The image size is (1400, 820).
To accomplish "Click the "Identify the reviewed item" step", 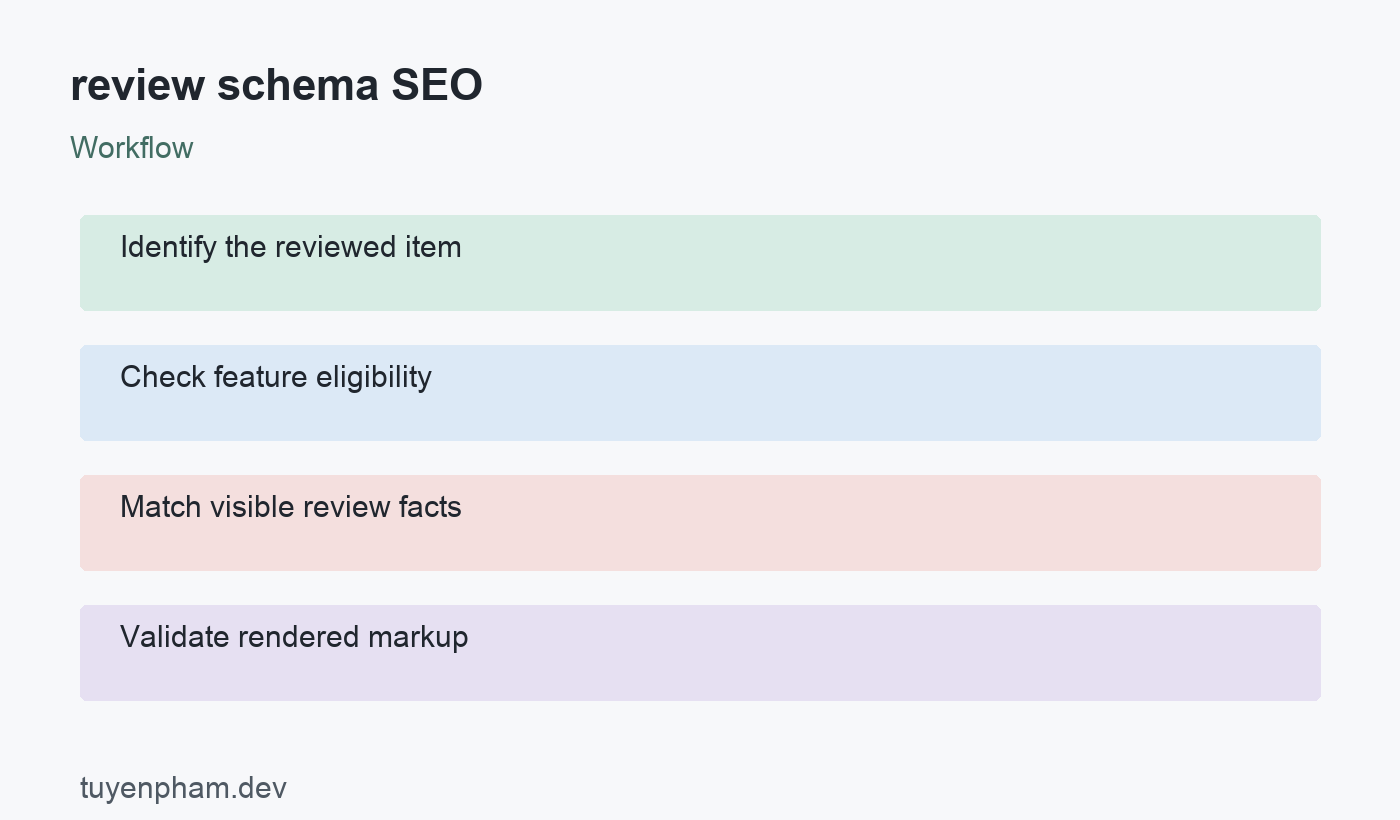I will coord(700,263).
